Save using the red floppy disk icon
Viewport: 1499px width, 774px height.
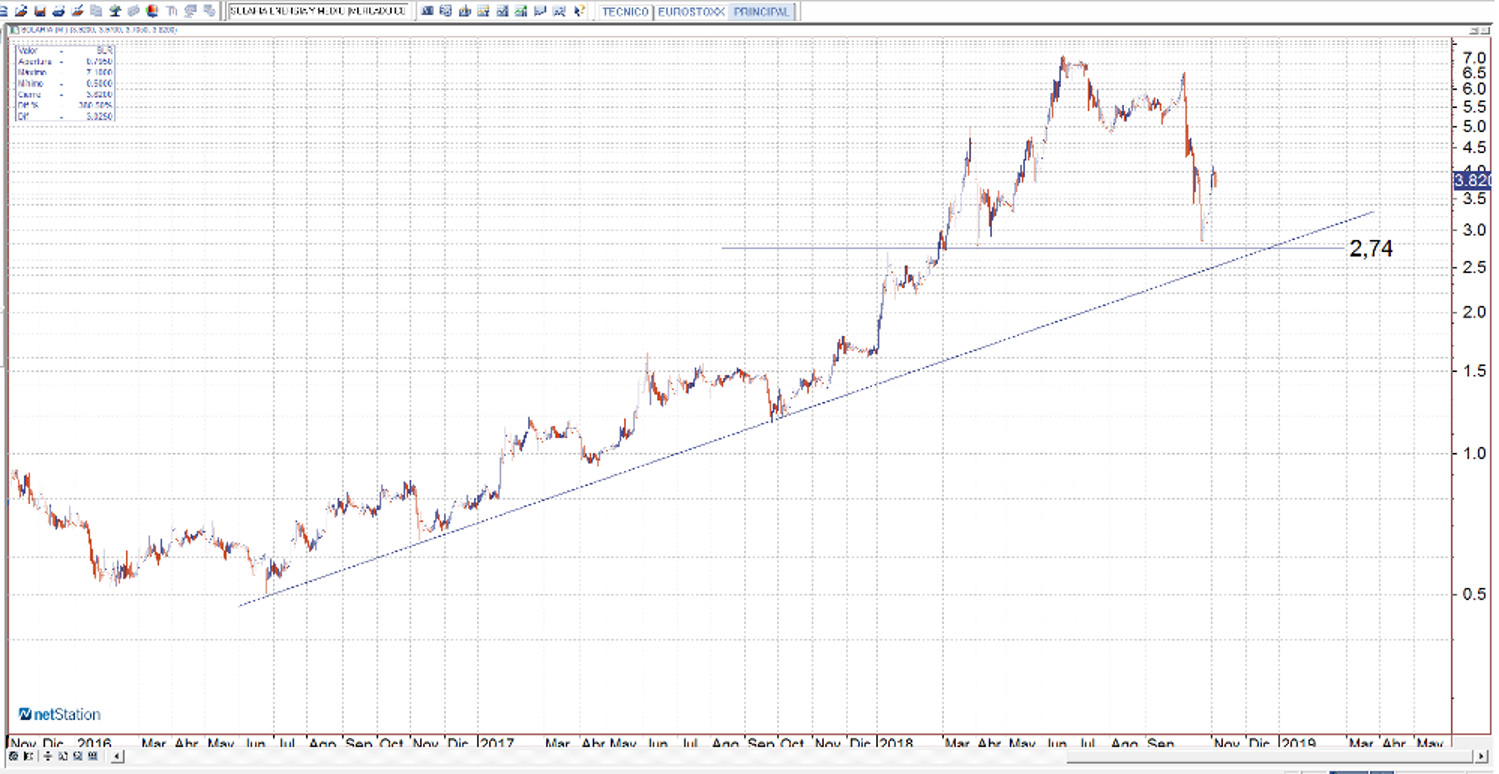click(x=39, y=11)
